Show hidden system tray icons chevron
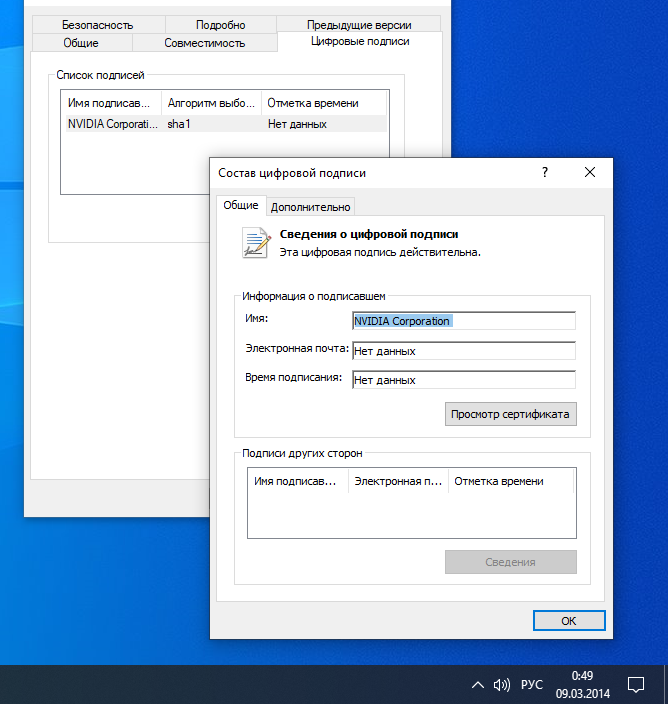The image size is (668, 704). click(x=478, y=685)
